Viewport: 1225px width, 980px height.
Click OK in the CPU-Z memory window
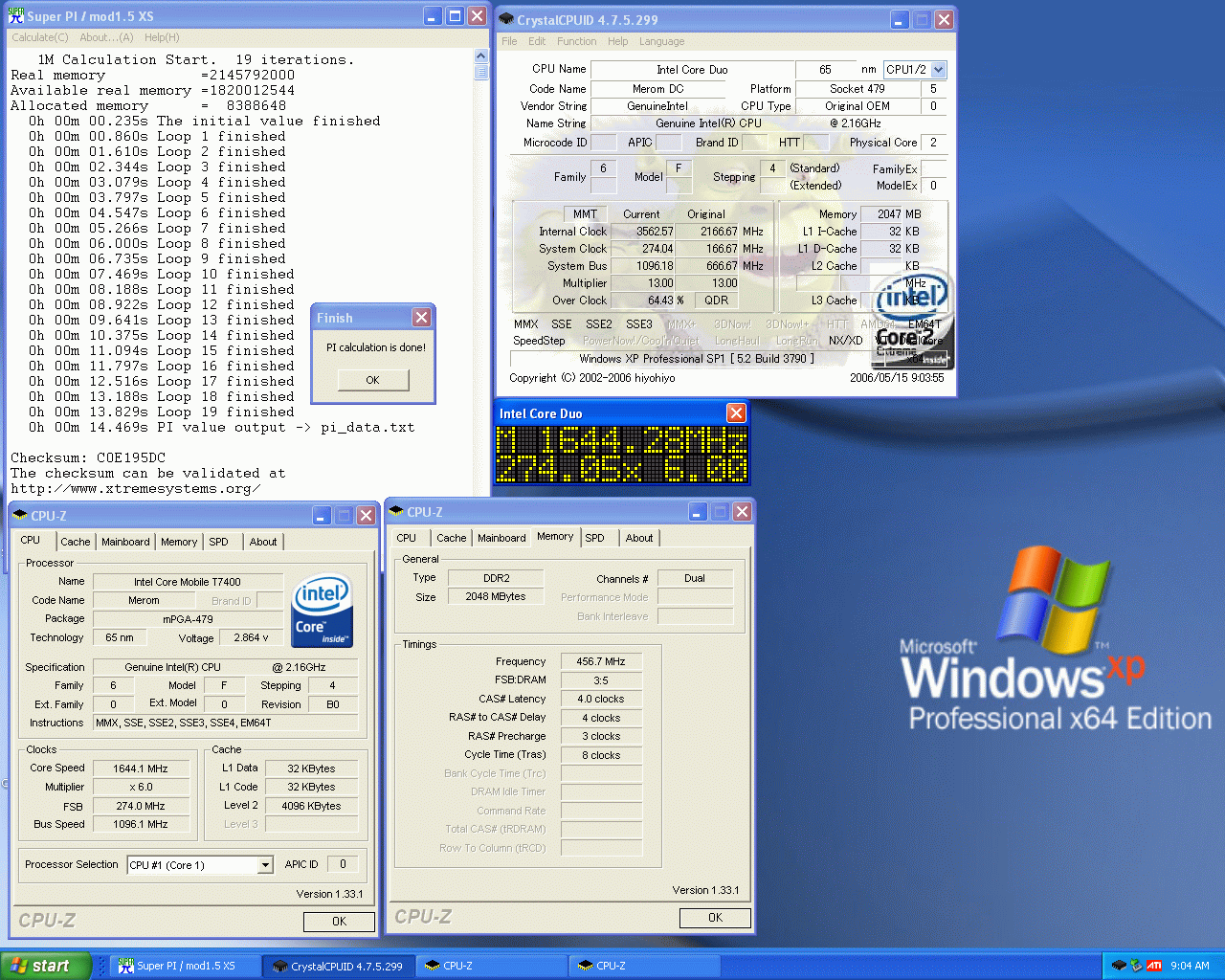[715, 917]
